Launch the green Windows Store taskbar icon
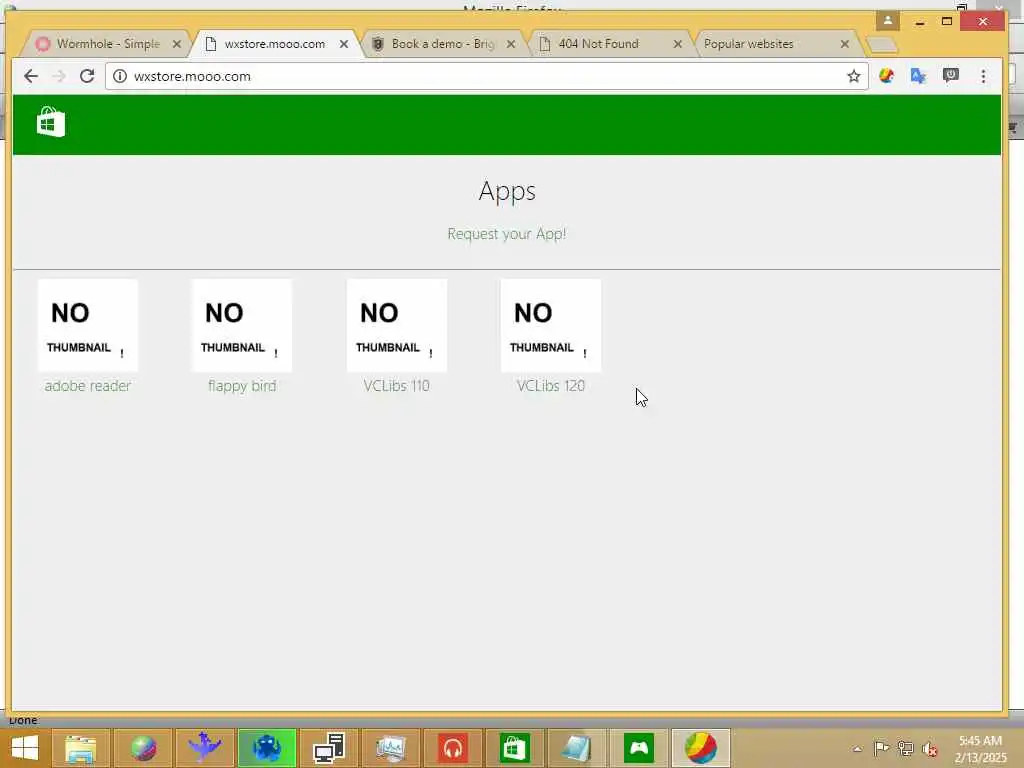 (515, 748)
